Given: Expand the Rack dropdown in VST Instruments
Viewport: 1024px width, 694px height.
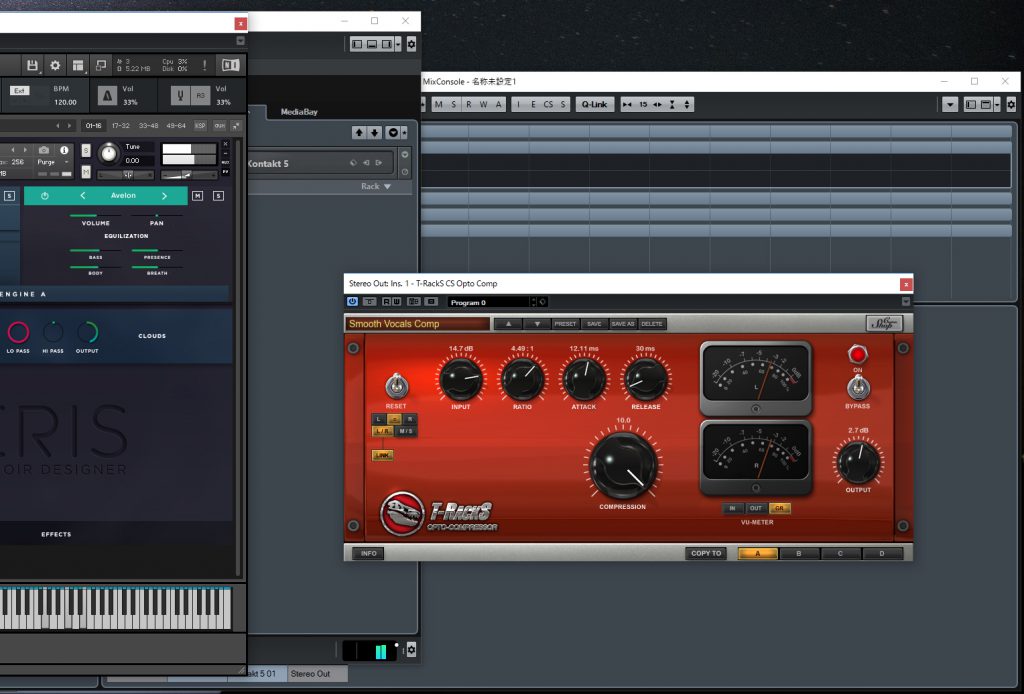Looking at the screenshot, I should (376, 187).
